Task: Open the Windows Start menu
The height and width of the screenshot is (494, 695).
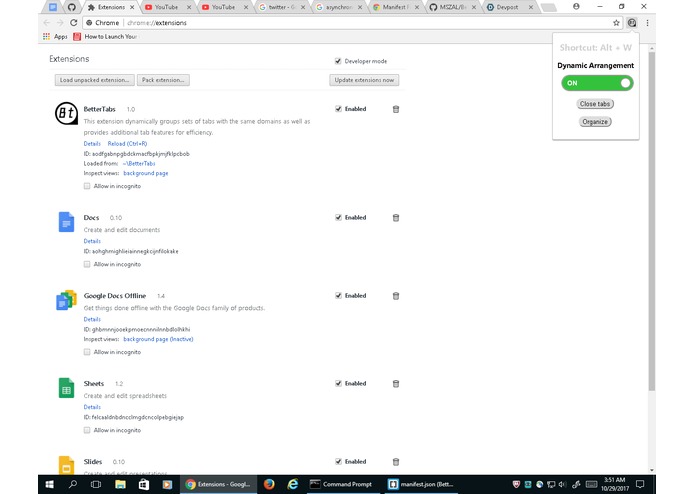Action: 49,484
